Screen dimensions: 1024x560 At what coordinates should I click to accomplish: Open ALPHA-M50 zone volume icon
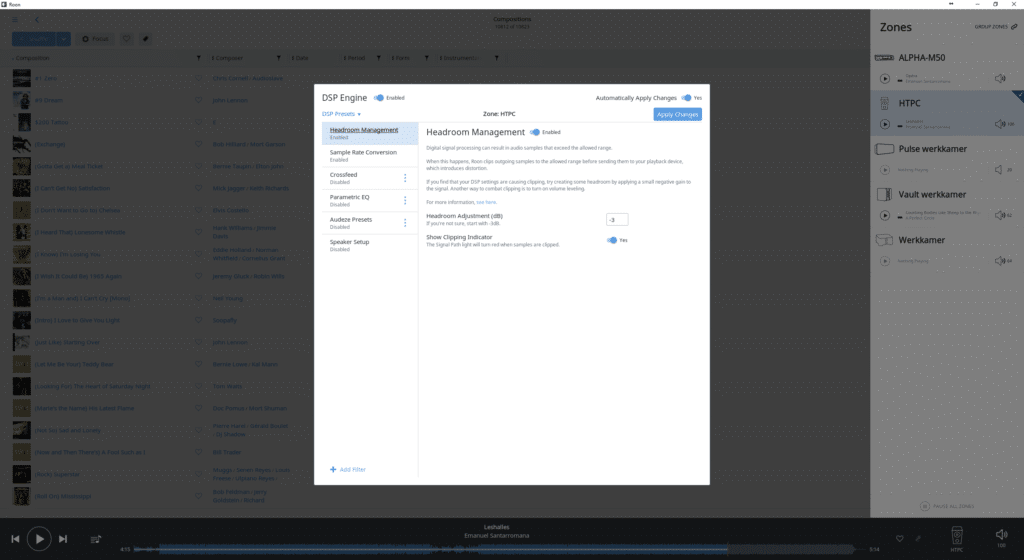pyautogui.click(x=1000, y=78)
